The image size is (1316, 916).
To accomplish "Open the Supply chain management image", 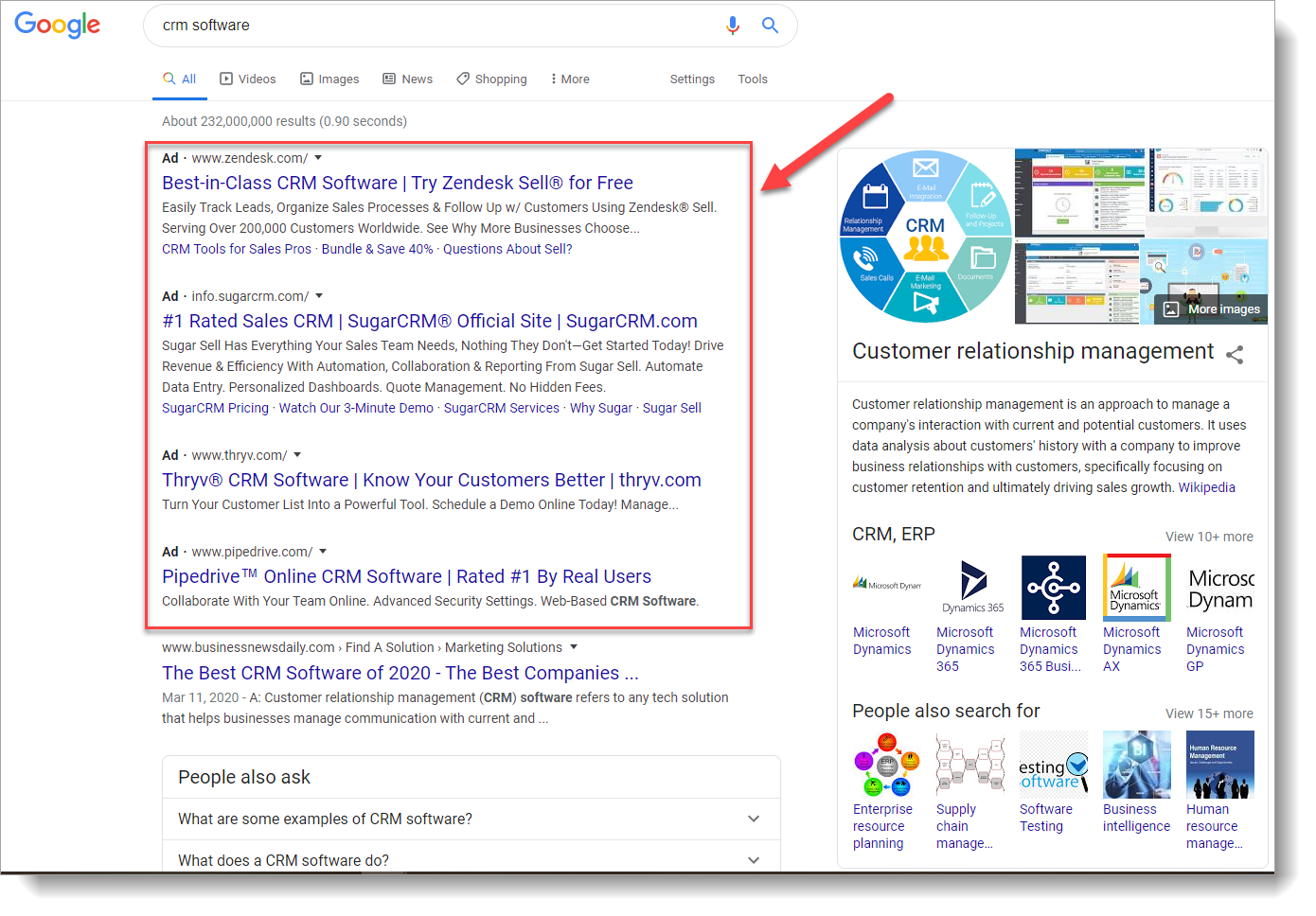I will coord(970,765).
